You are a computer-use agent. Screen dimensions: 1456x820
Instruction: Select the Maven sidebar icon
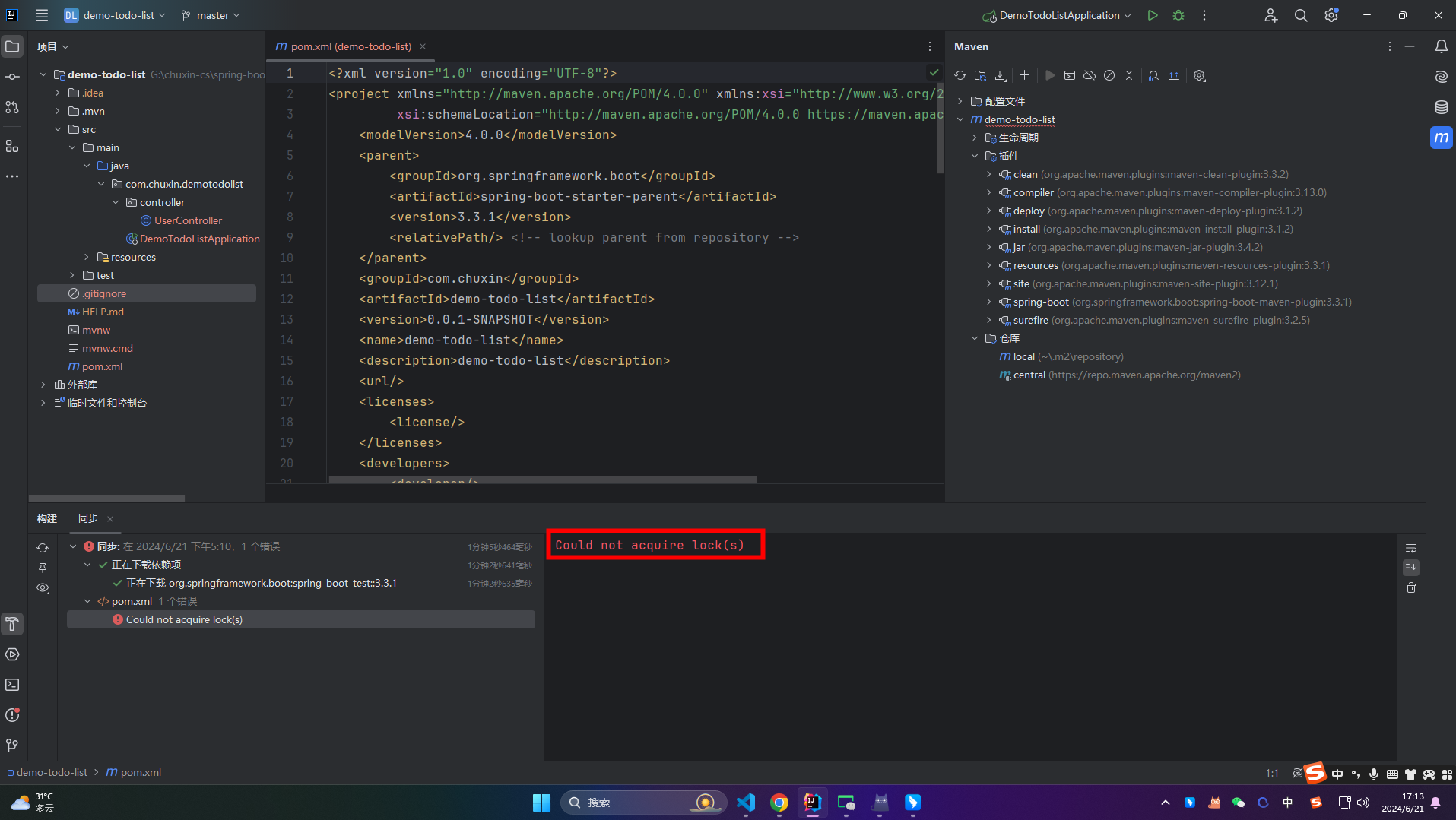point(1442,138)
